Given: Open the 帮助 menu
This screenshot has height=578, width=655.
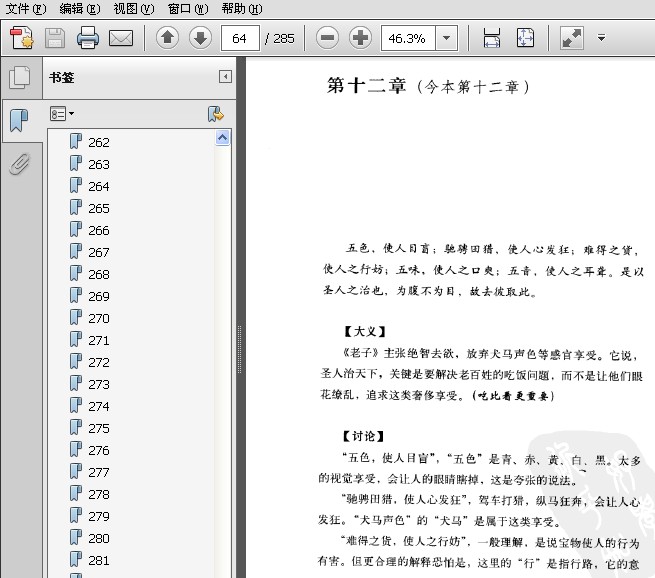Looking at the screenshot, I should (x=242, y=8).
